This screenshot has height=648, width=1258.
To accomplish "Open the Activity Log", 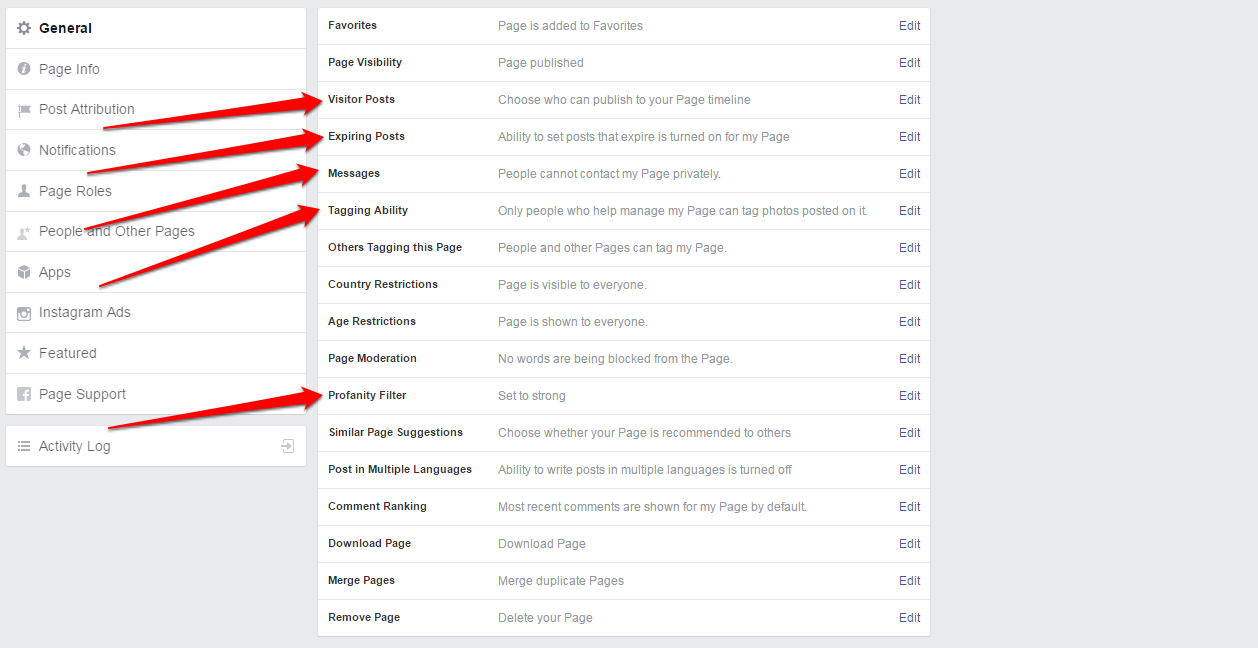I will coord(75,446).
